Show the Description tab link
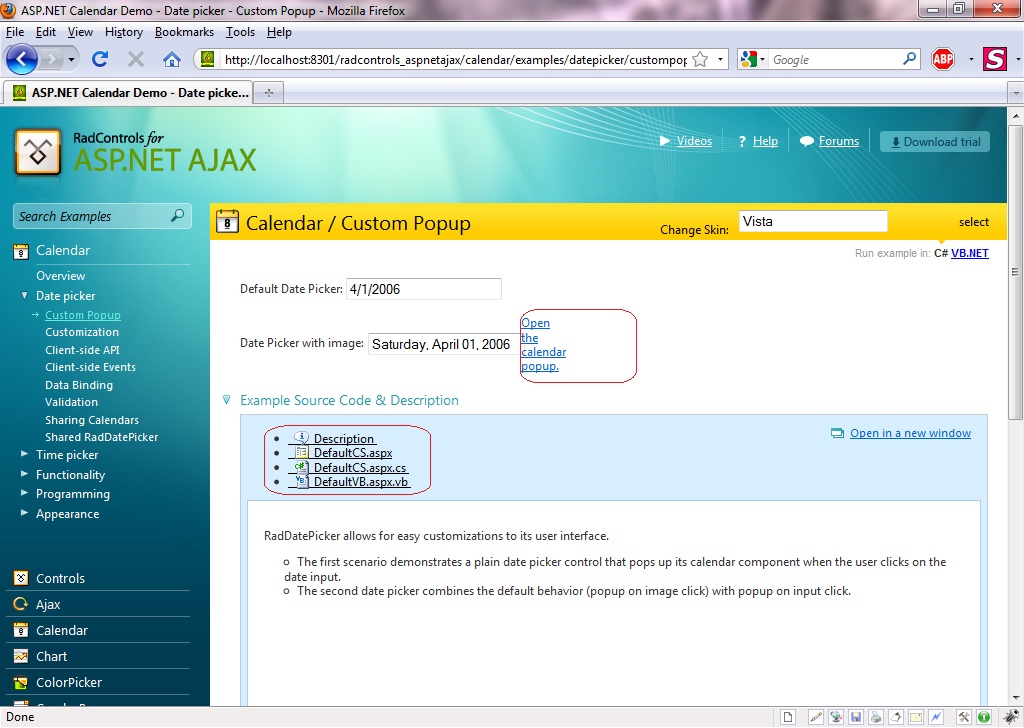This screenshot has height=728, width=1024. (344, 439)
